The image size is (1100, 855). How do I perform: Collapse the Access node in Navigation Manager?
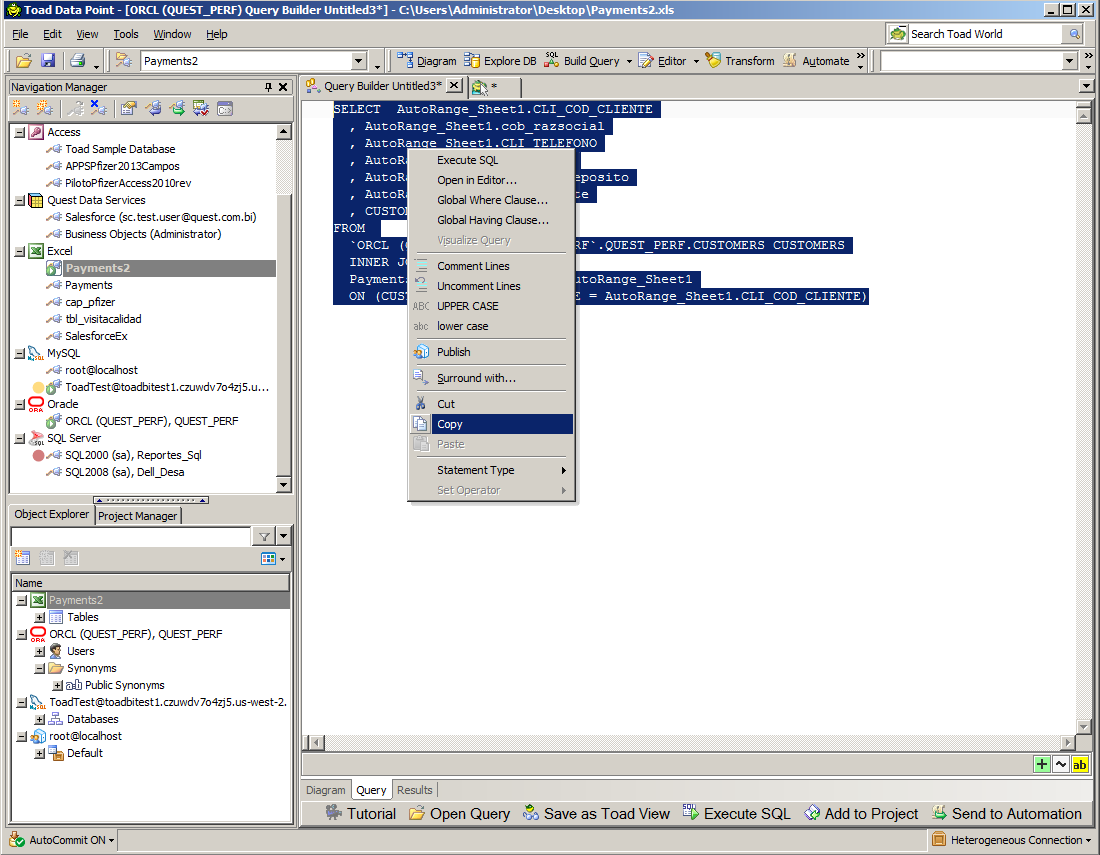click(x=20, y=133)
